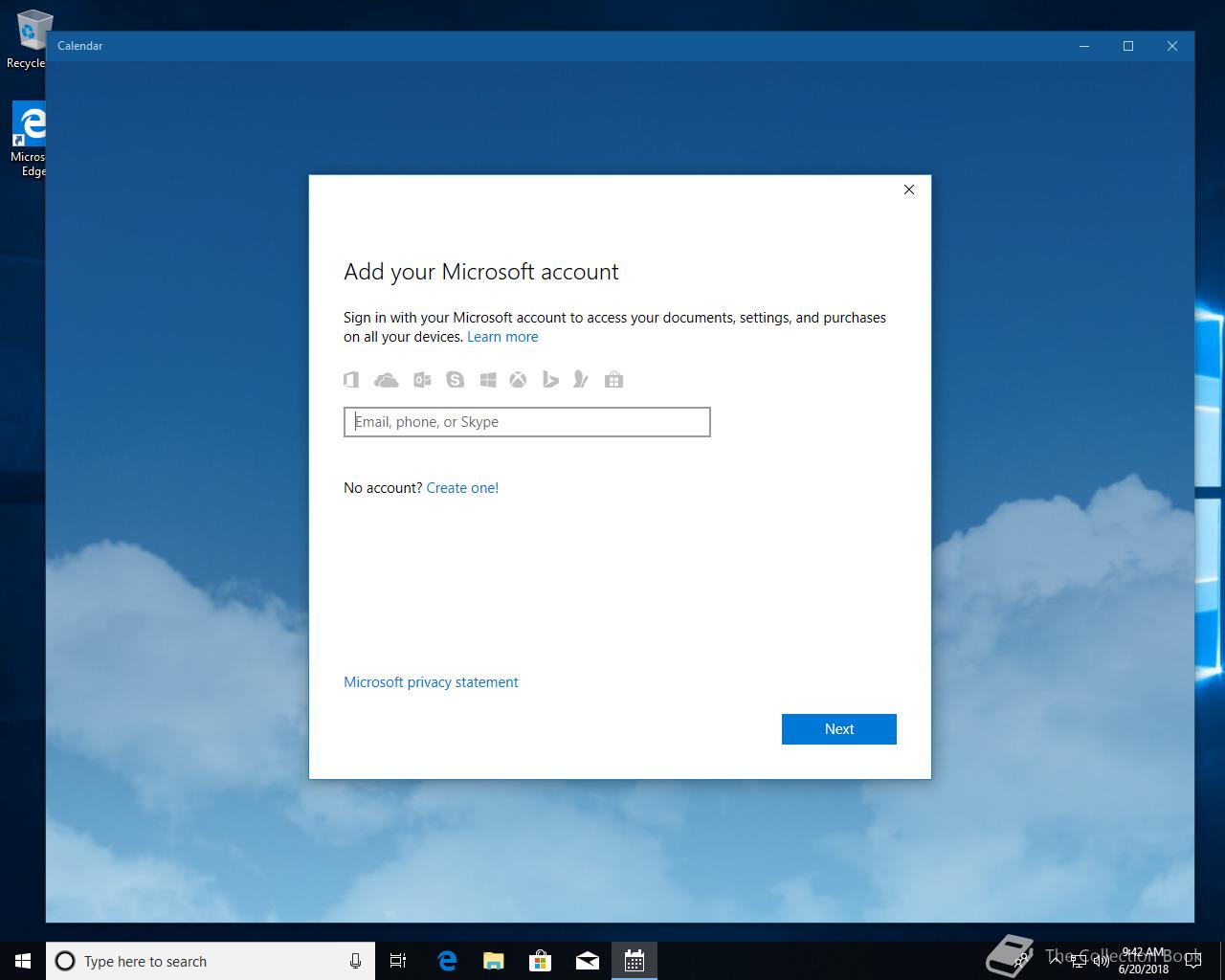Image resolution: width=1225 pixels, height=980 pixels.
Task: Open the Action Center notifications icon
Action: pos(1192,961)
